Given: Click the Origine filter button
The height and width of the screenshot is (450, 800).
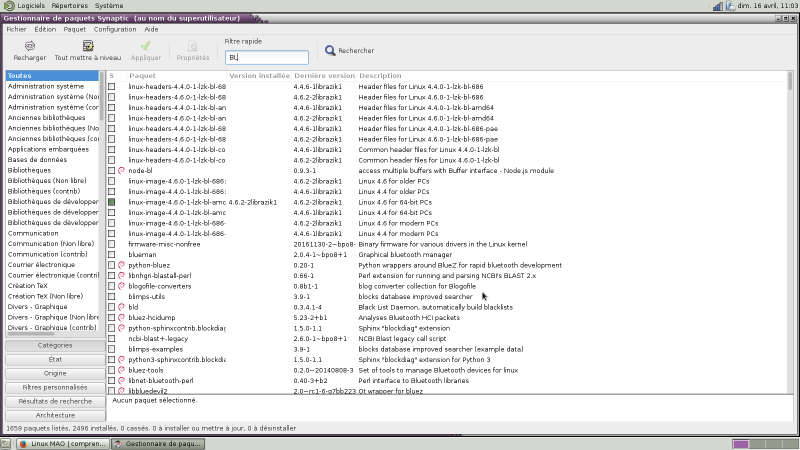Looking at the screenshot, I should (55, 373).
